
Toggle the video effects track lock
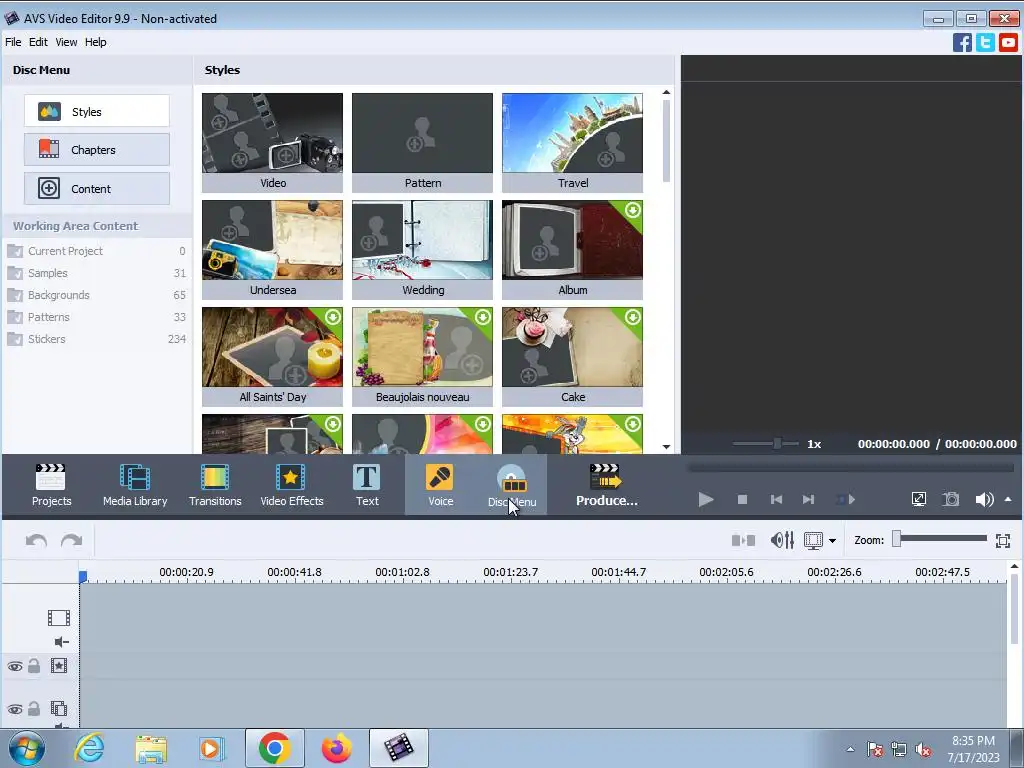[34, 666]
